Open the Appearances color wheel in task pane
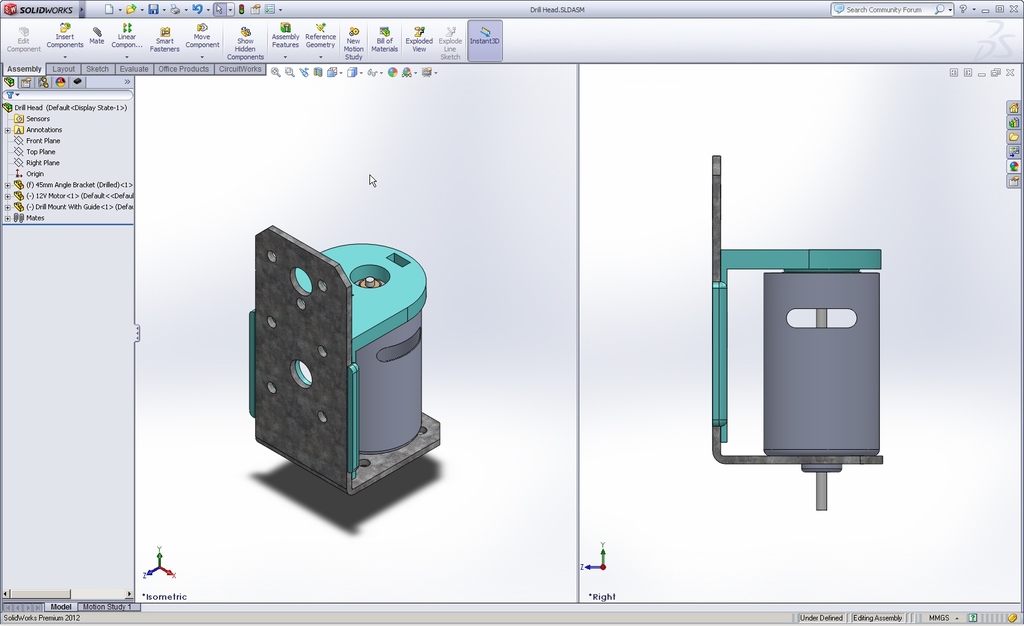This screenshot has height=626, width=1024. 1013,167
